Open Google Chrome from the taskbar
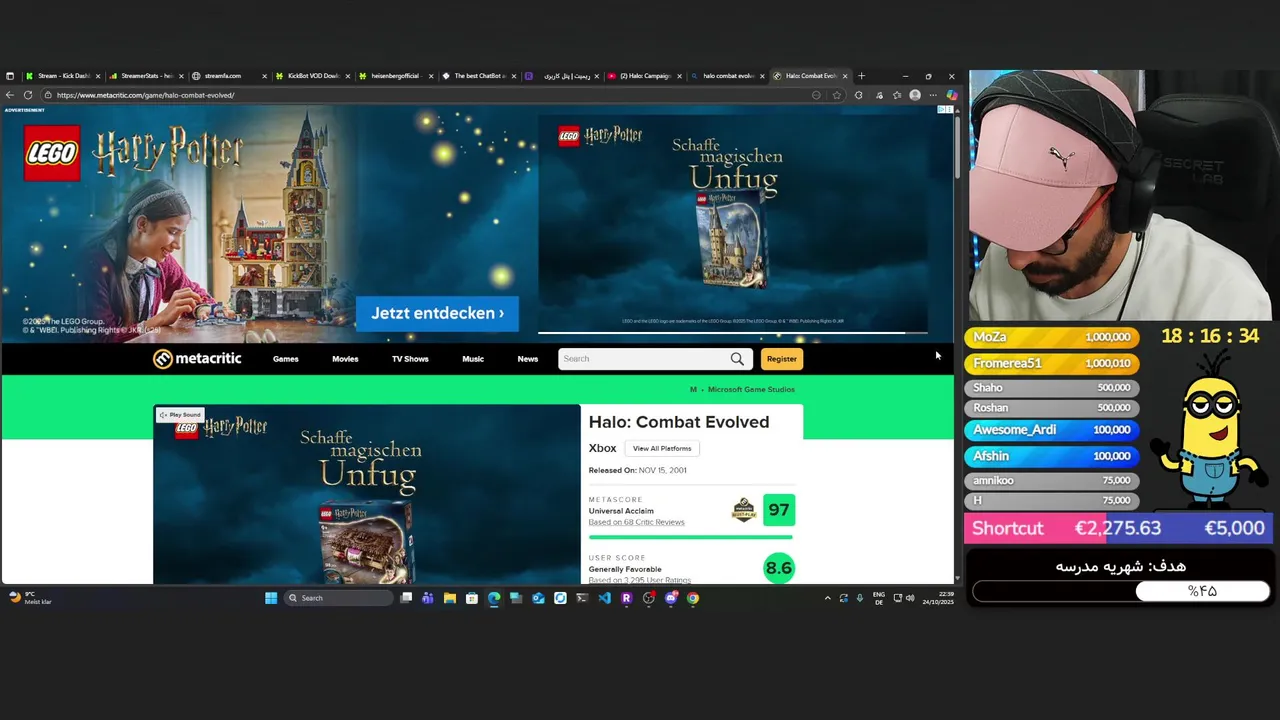Screen dimensions: 1280x720 [692, 598]
